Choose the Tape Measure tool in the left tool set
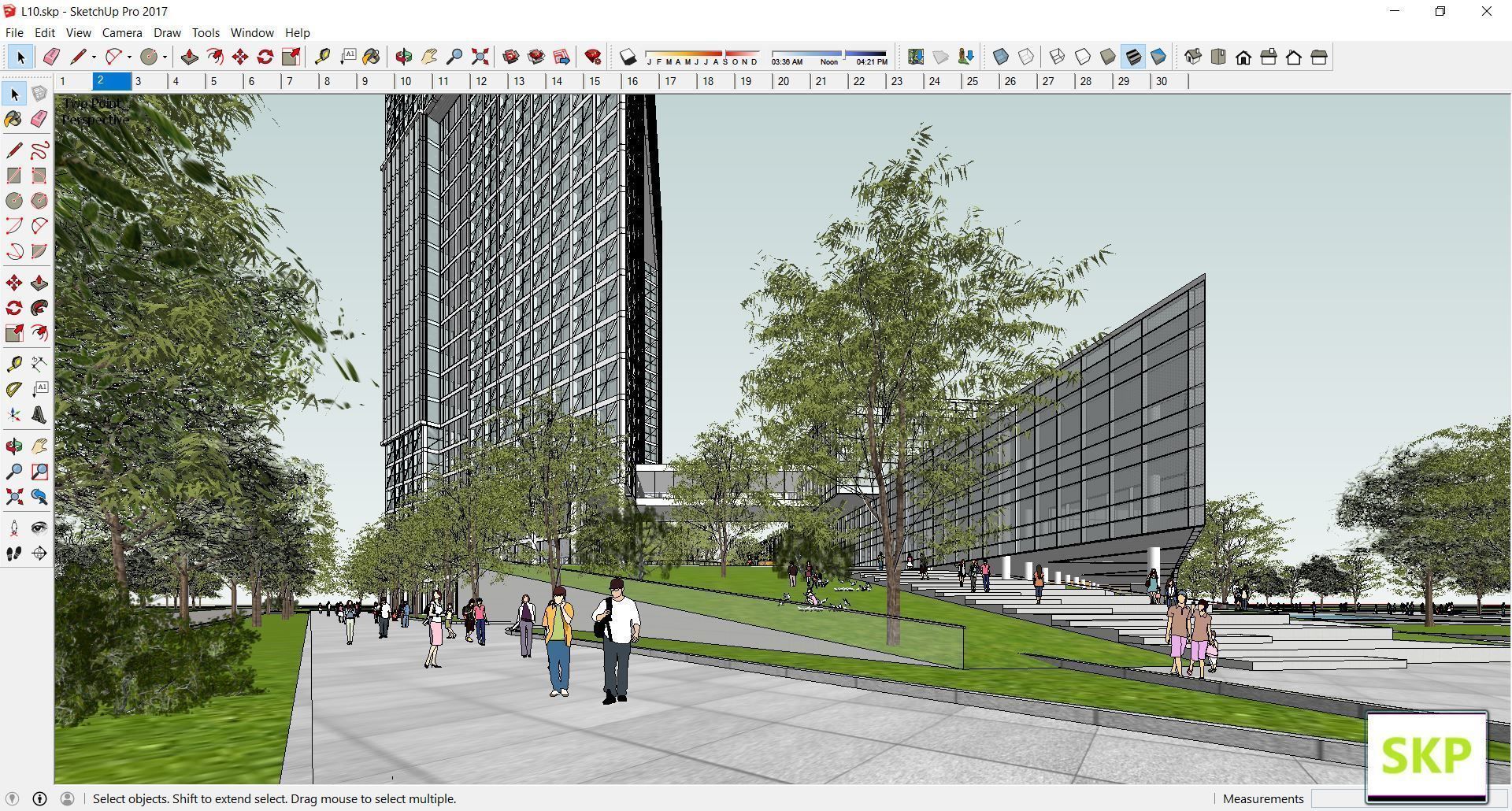The image size is (1512, 811). 14,364
